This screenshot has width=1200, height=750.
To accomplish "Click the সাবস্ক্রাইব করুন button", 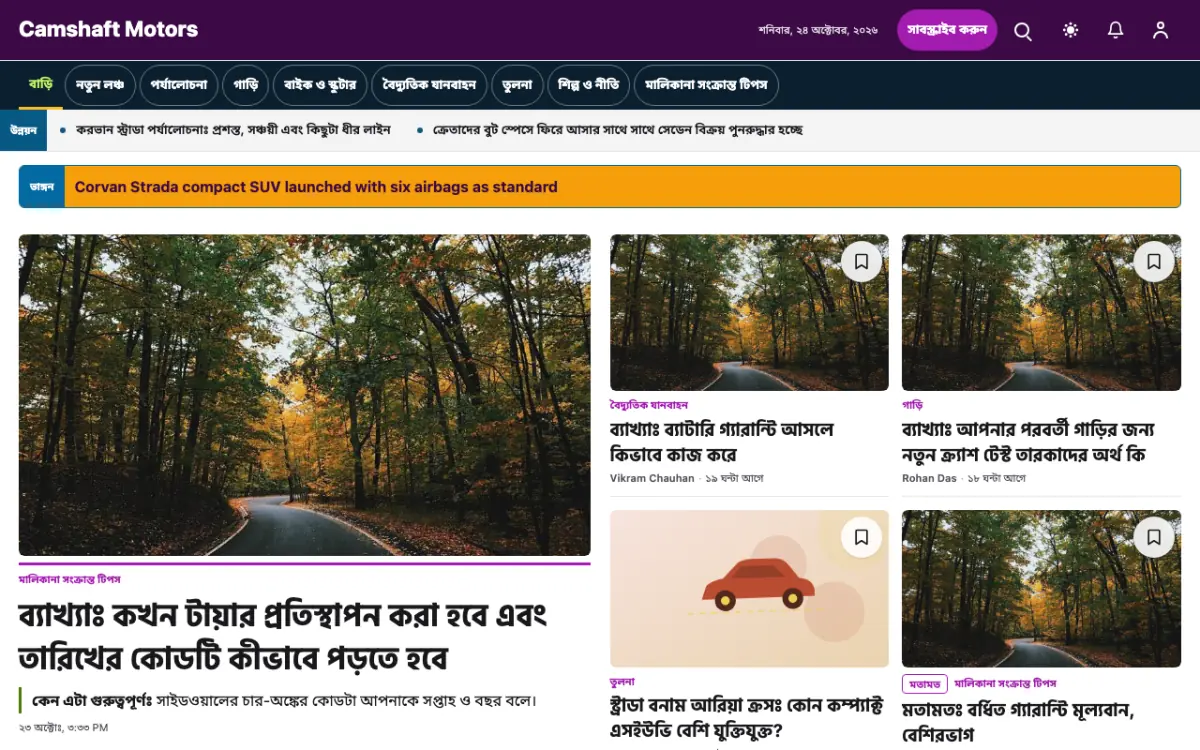I will [947, 30].
